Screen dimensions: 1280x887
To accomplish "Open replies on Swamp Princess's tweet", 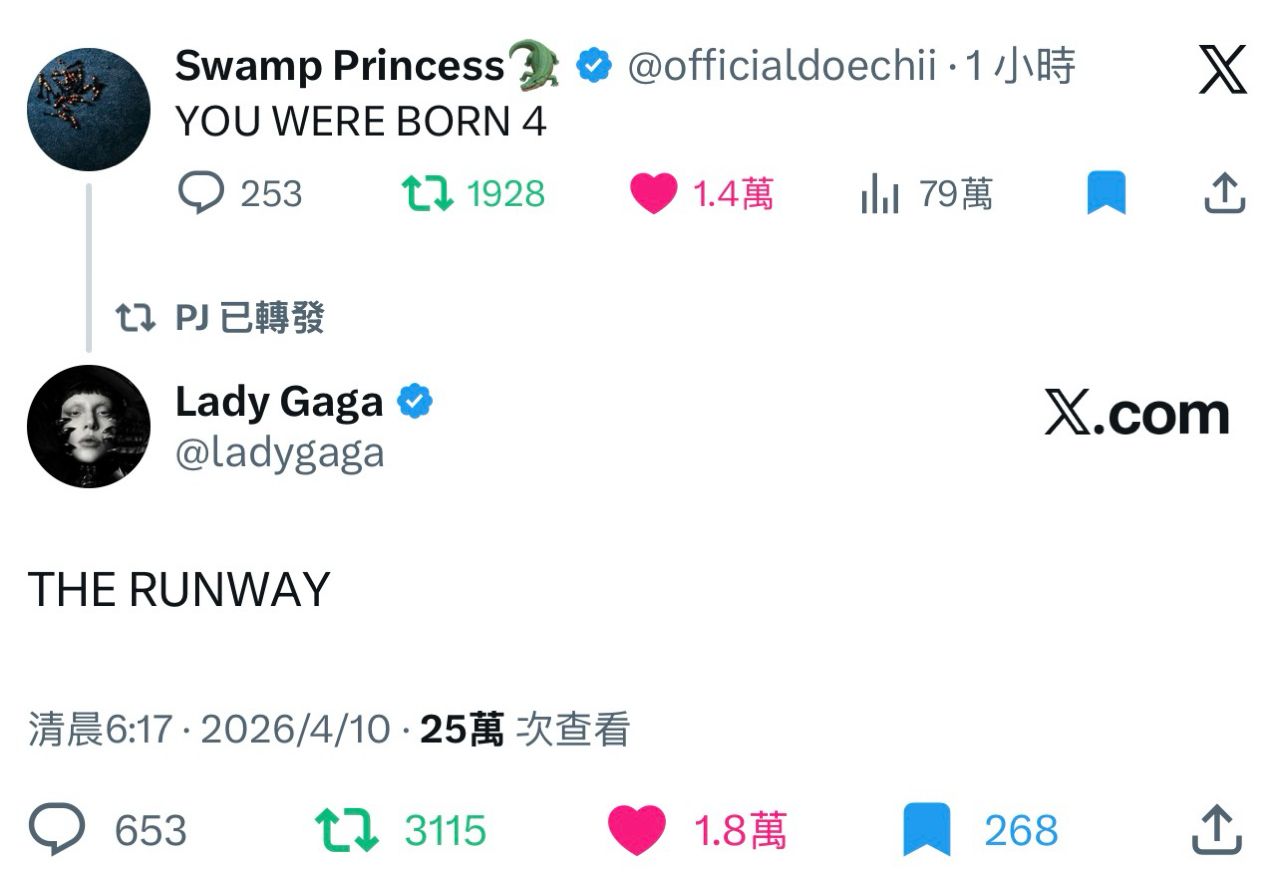I will (x=240, y=193).
